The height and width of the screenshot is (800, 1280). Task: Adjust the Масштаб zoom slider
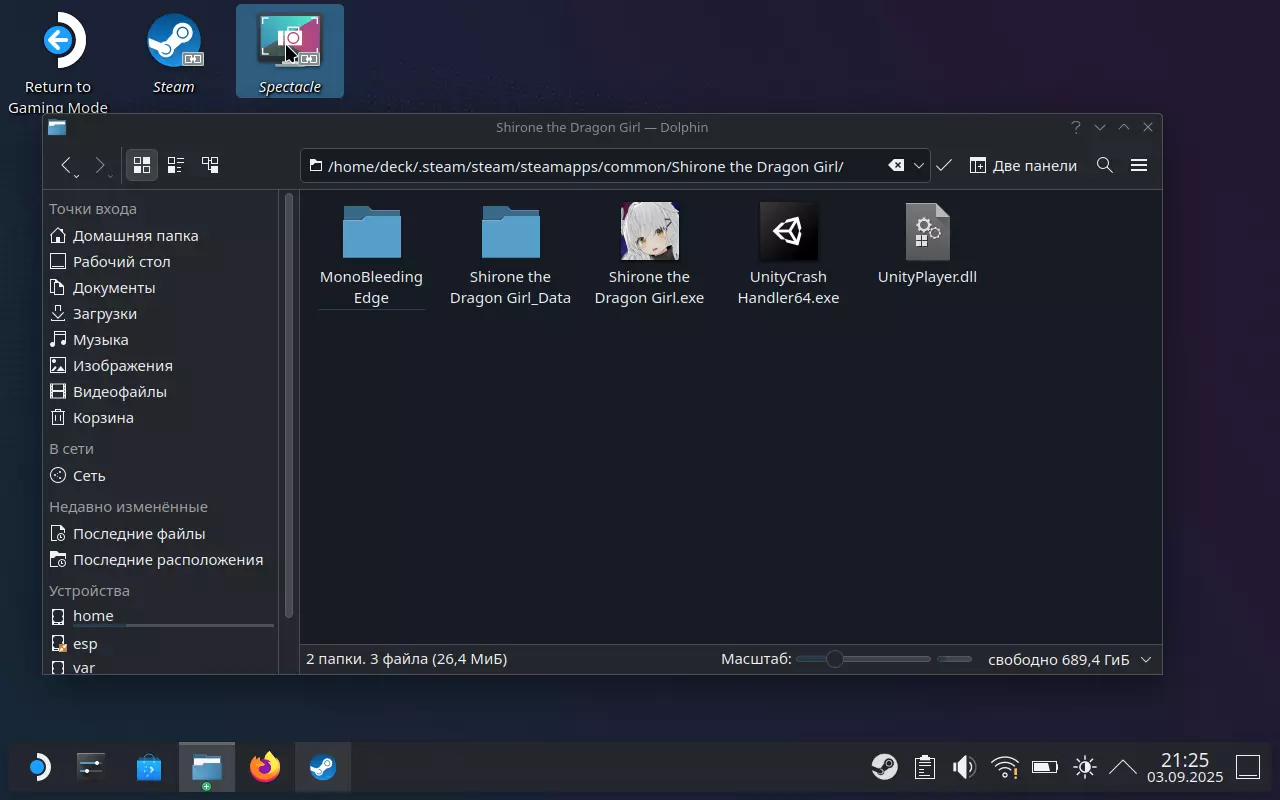point(863,659)
